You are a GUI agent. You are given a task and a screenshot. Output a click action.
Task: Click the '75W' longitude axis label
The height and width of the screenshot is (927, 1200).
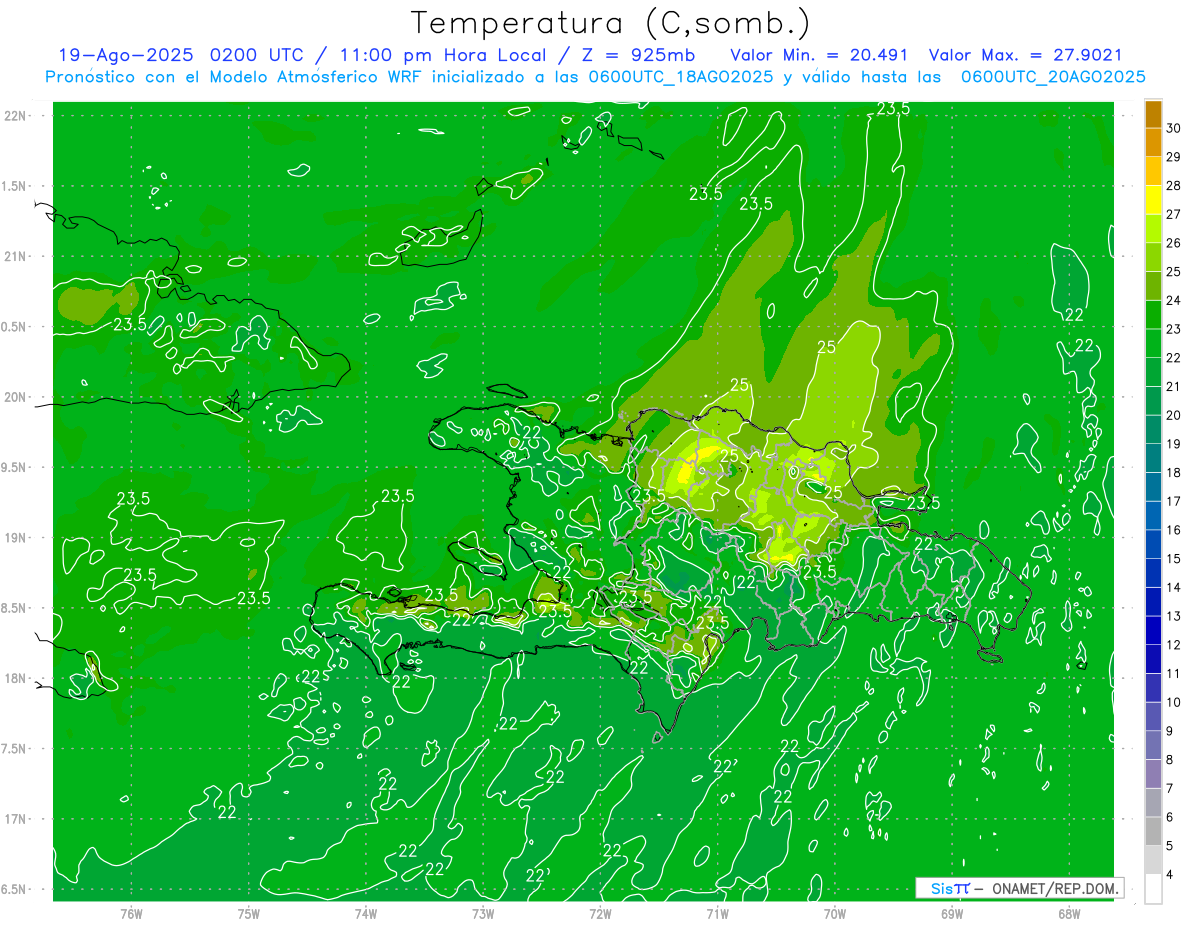[249, 914]
